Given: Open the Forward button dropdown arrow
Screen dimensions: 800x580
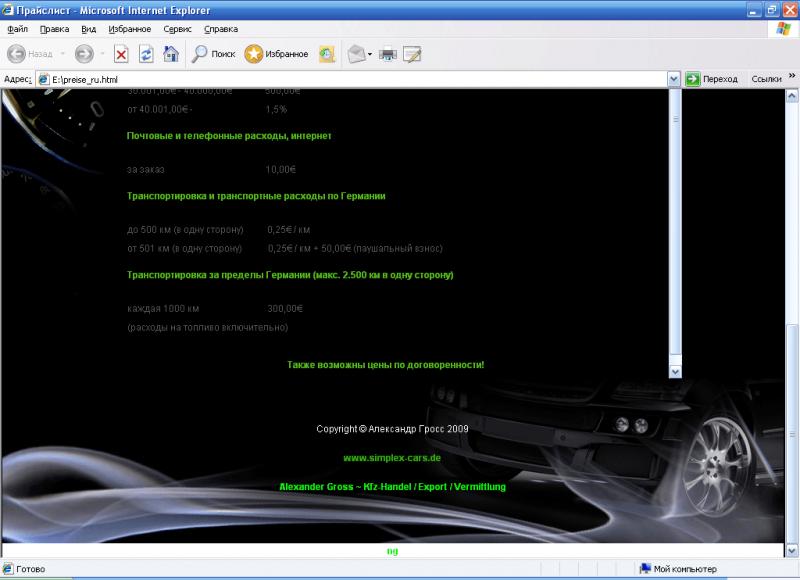Looking at the screenshot, I should tap(101, 54).
